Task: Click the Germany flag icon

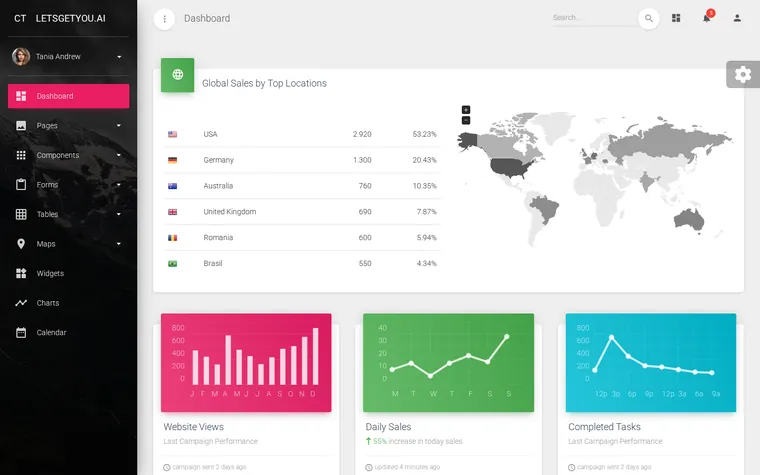Action: click(x=173, y=160)
